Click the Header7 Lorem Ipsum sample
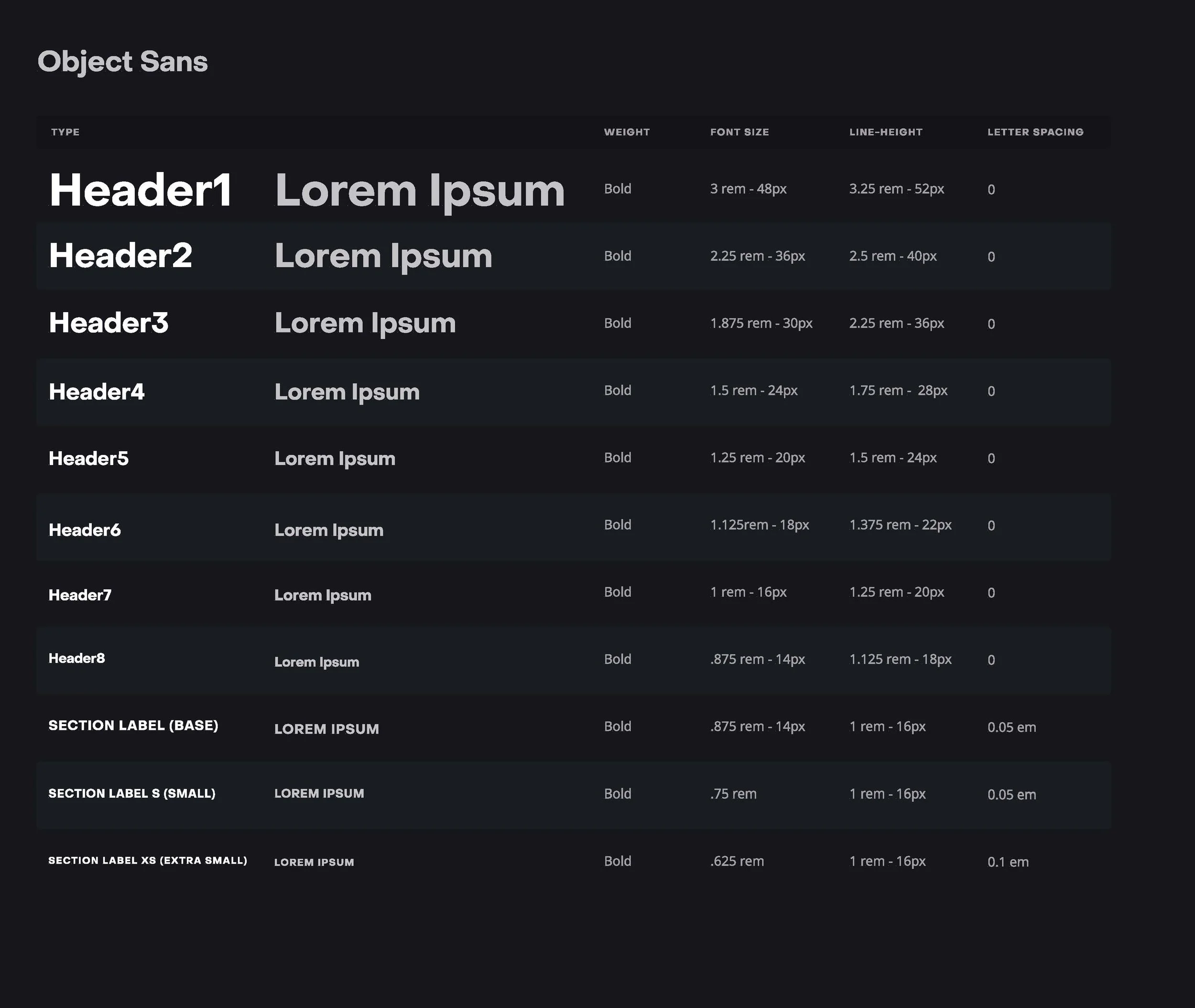1195x1008 pixels. coord(322,595)
